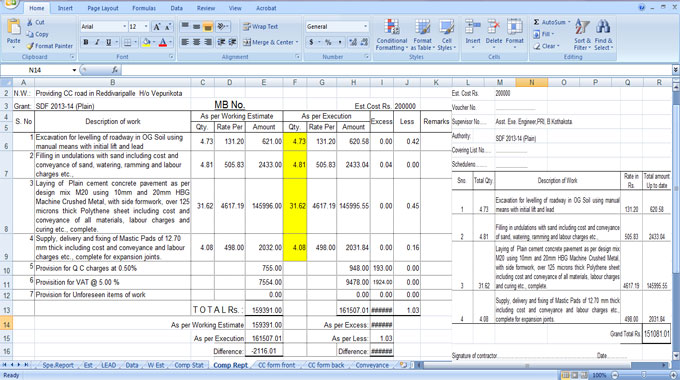Decrease decimal places
The height and width of the screenshot is (380, 680).
(364, 42)
